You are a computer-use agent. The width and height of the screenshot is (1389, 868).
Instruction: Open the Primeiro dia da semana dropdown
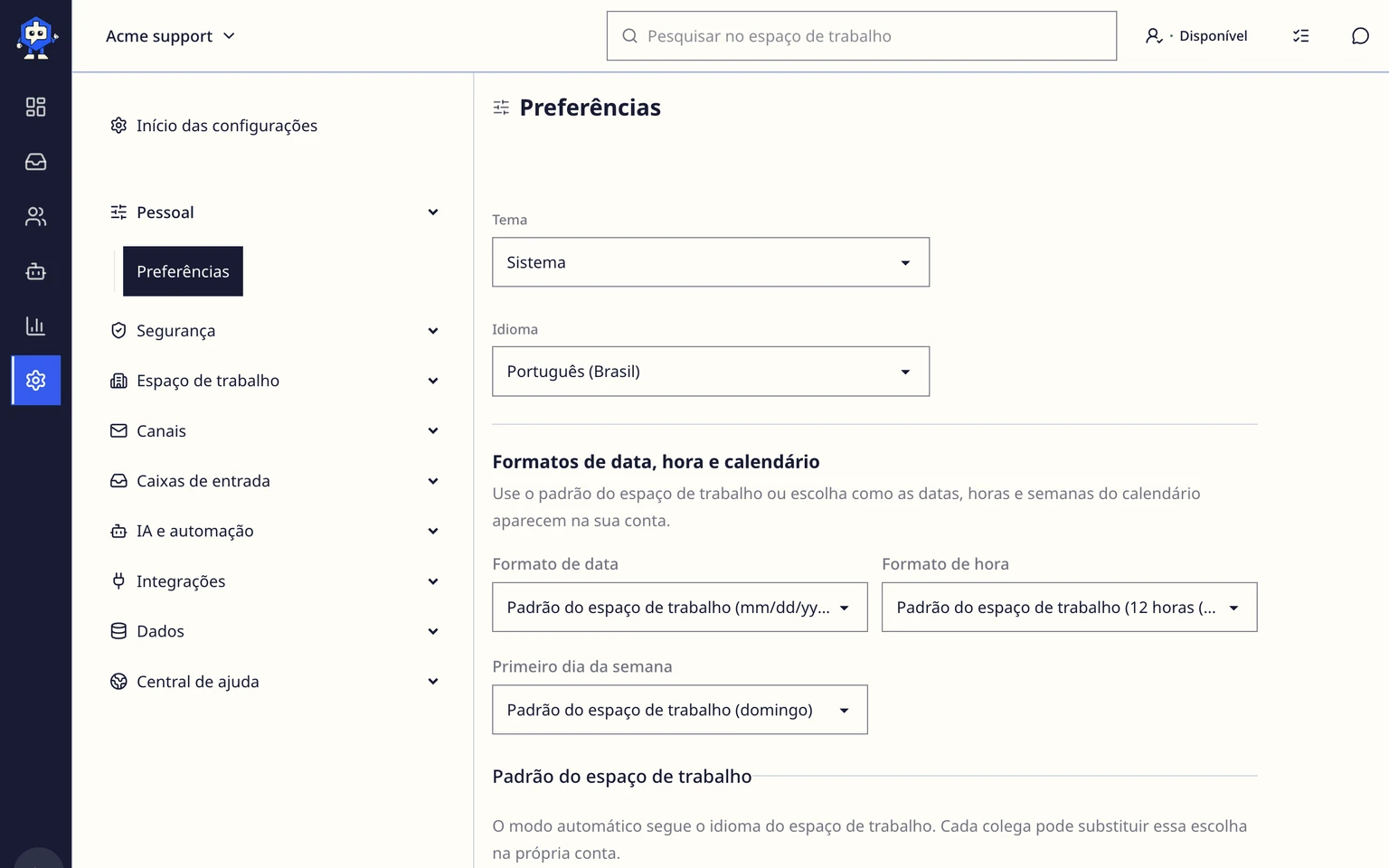tap(680, 710)
